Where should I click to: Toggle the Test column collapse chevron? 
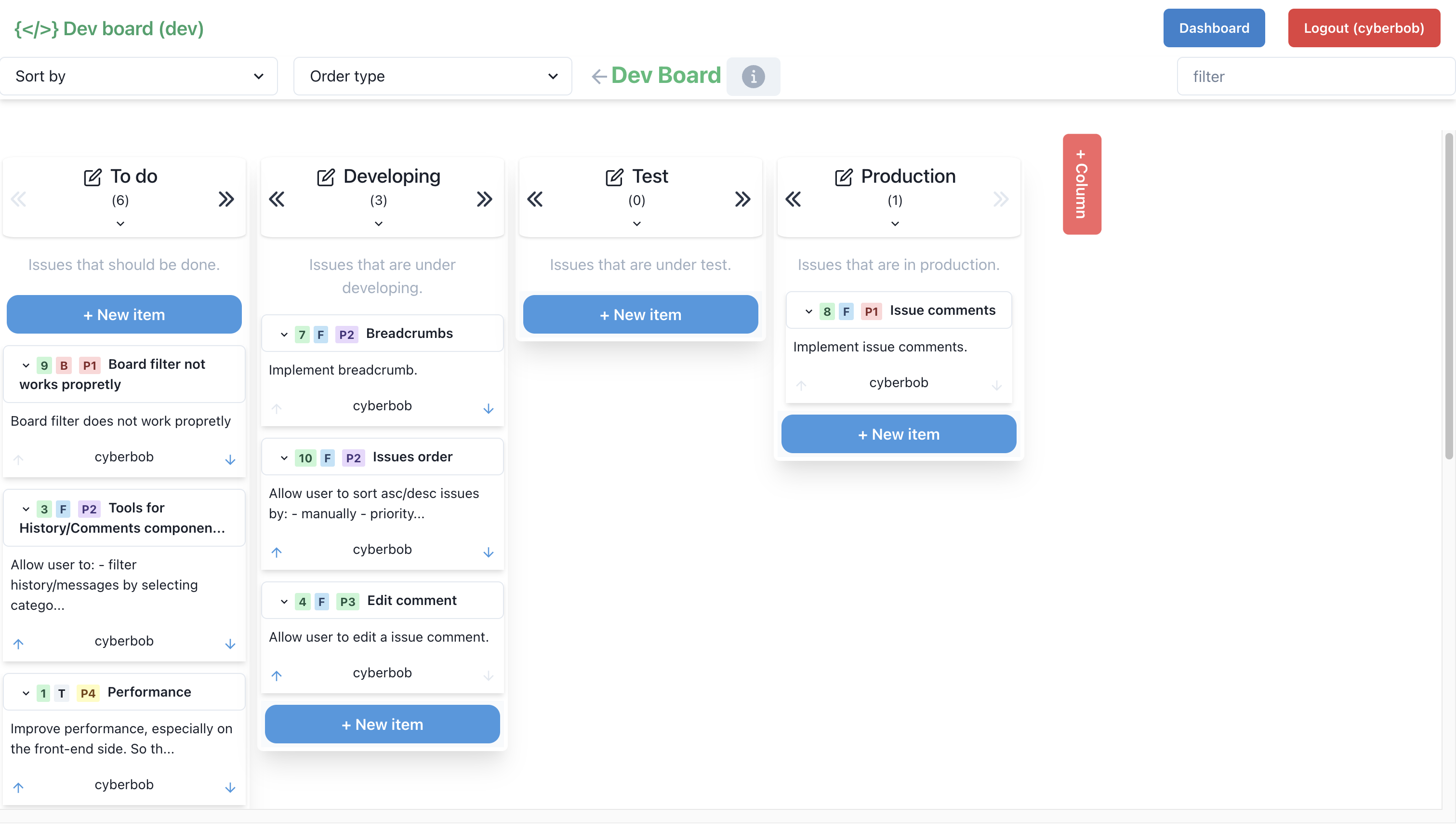[x=636, y=224]
